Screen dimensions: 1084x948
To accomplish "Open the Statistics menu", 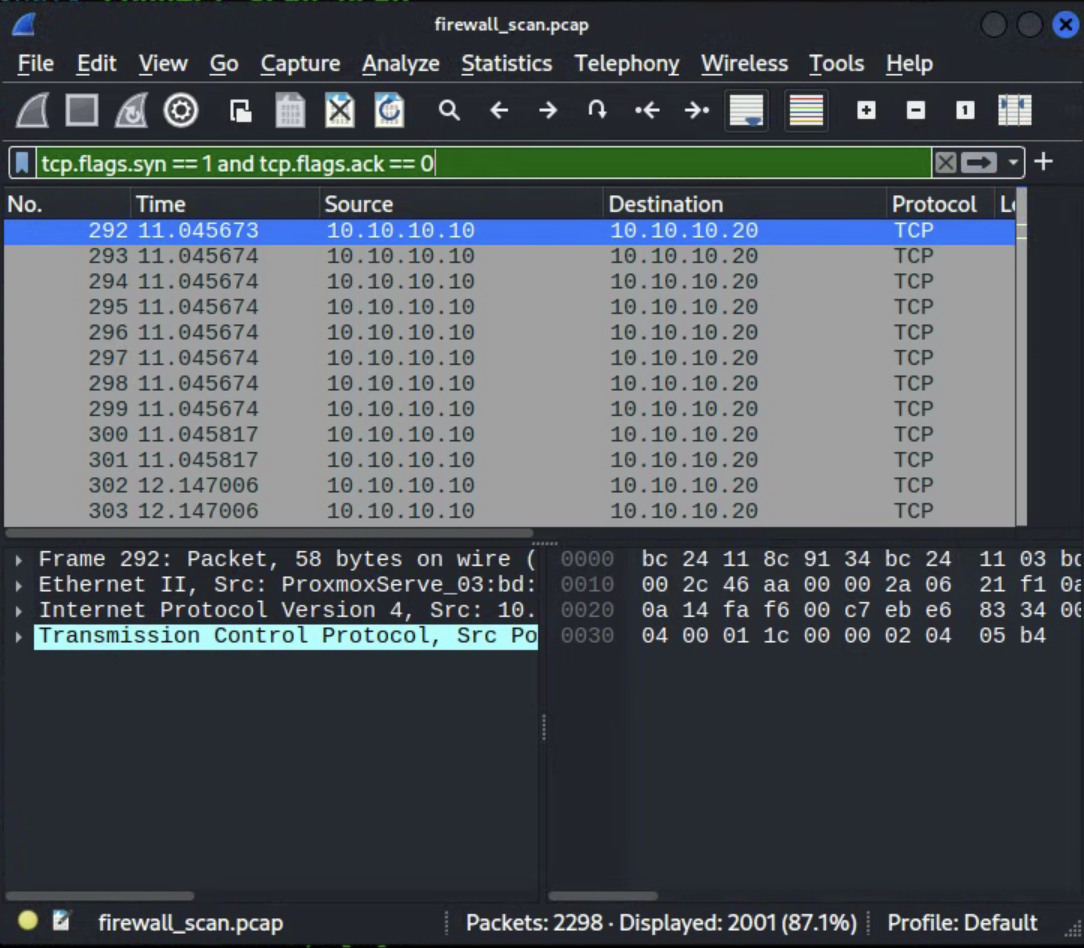I will 507,63.
